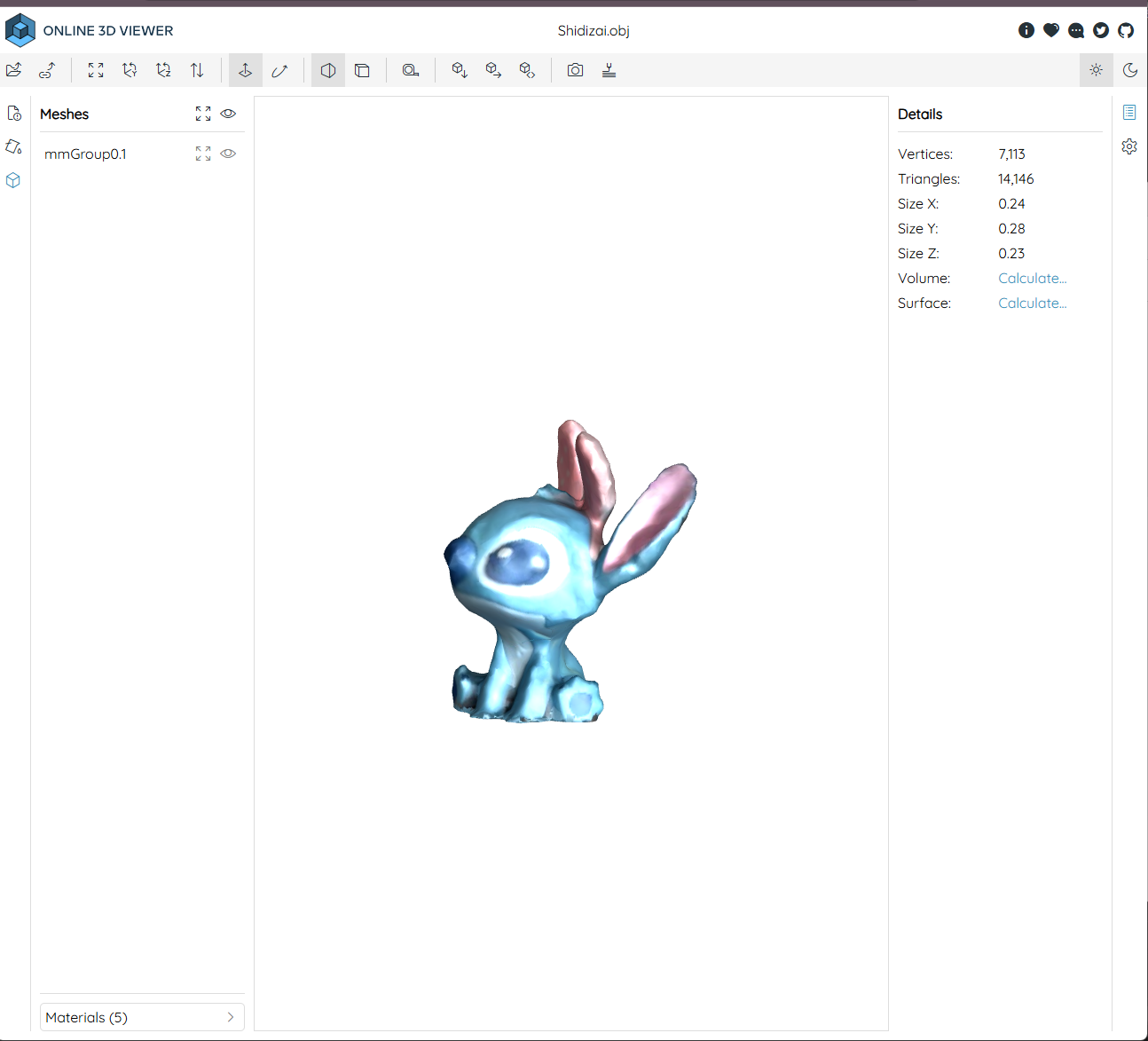Image resolution: width=1148 pixels, height=1041 pixels.
Task: Hide the mmGroup0.1 mesh
Action: 228,154
